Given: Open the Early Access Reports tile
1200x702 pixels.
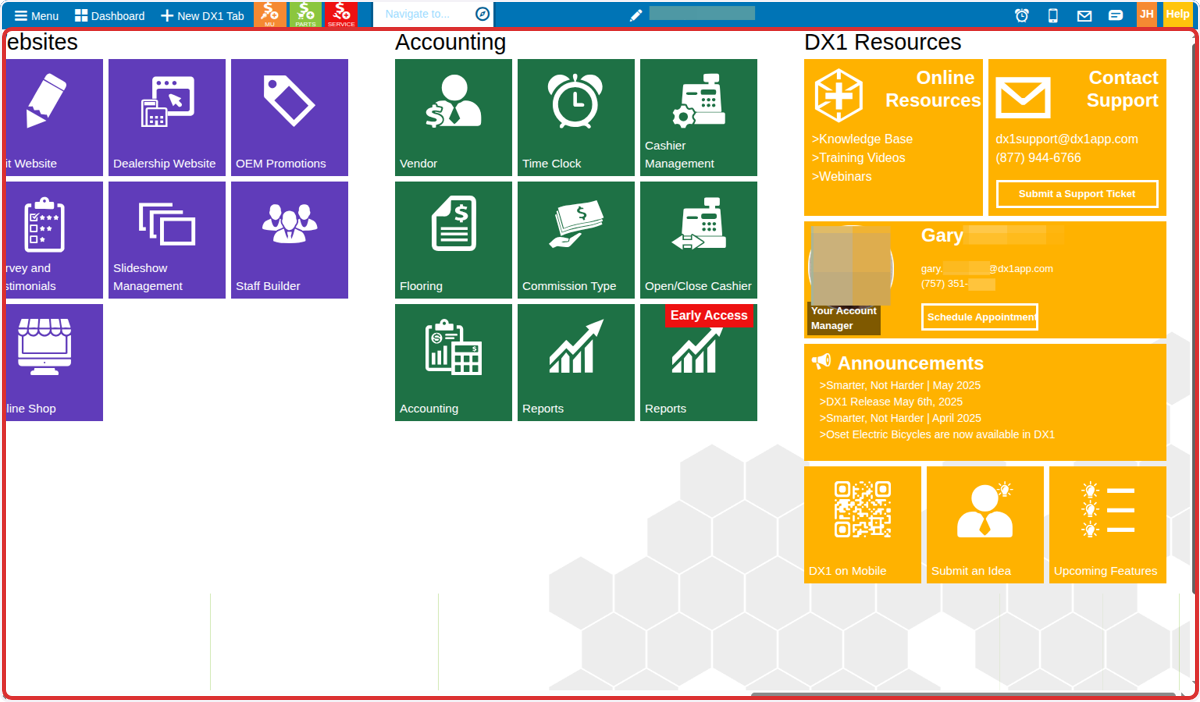Looking at the screenshot, I should [x=698, y=362].
